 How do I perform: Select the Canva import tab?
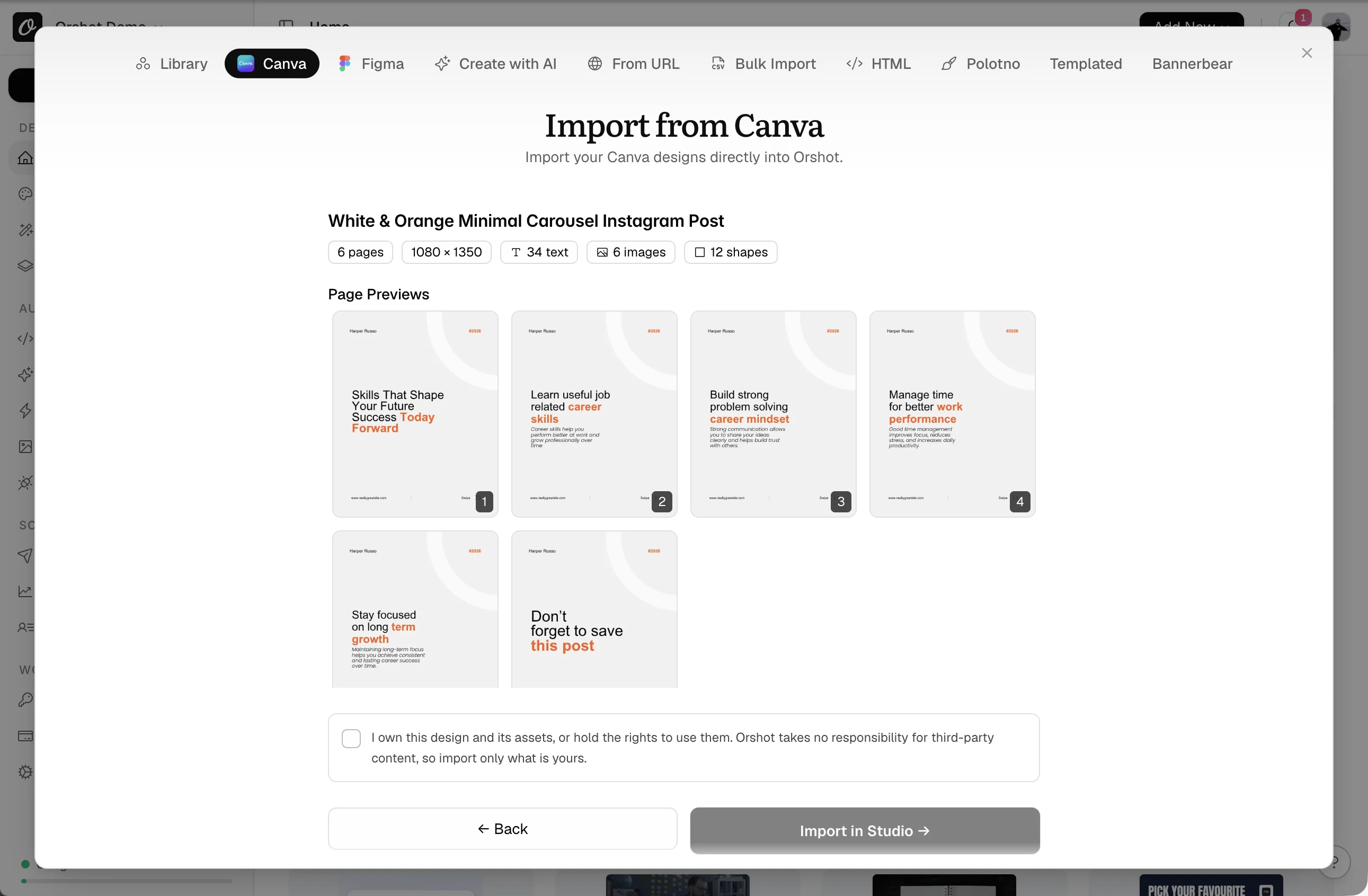pyautogui.click(x=271, y=64)
